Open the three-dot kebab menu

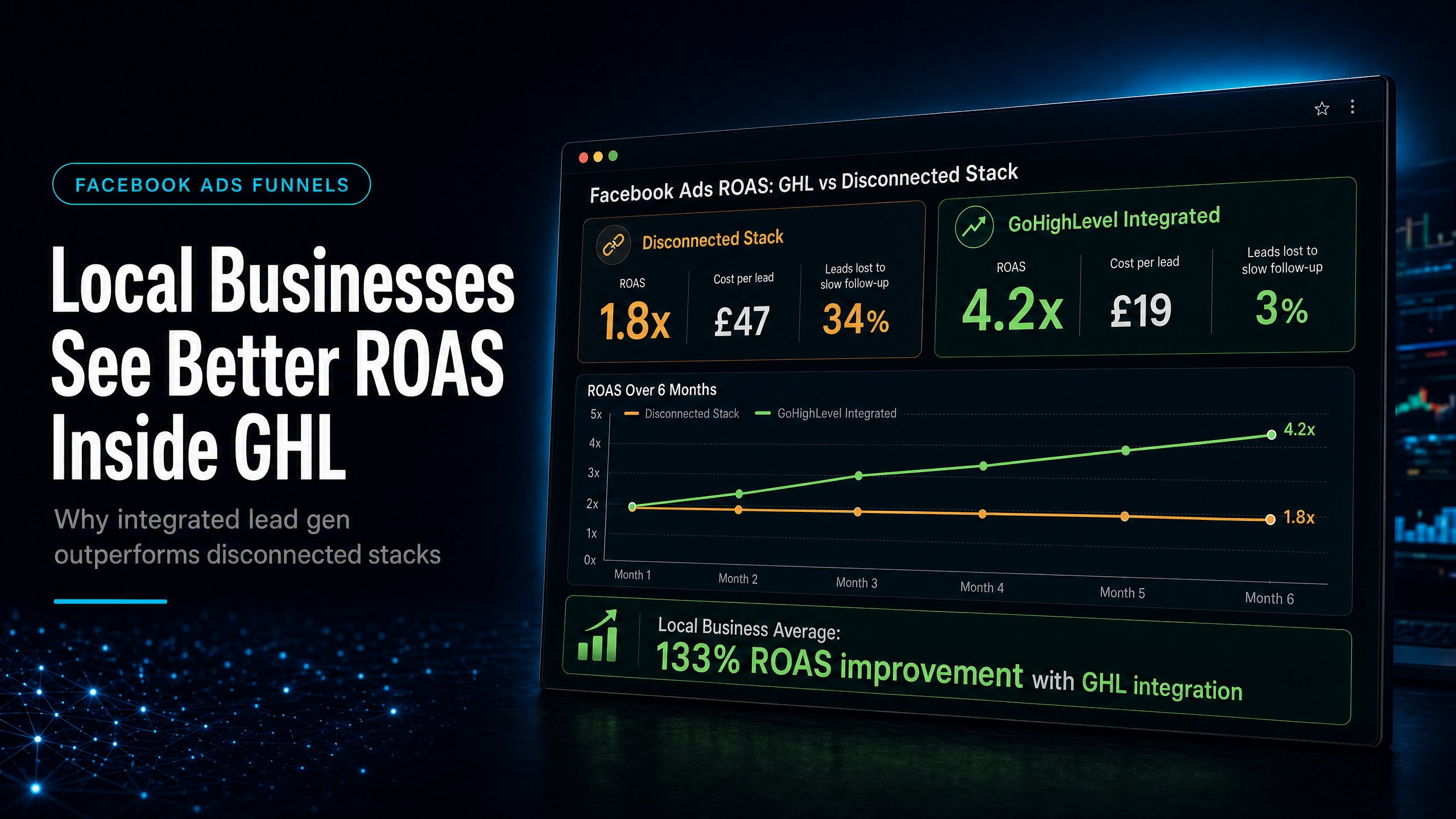(1352, 106)
